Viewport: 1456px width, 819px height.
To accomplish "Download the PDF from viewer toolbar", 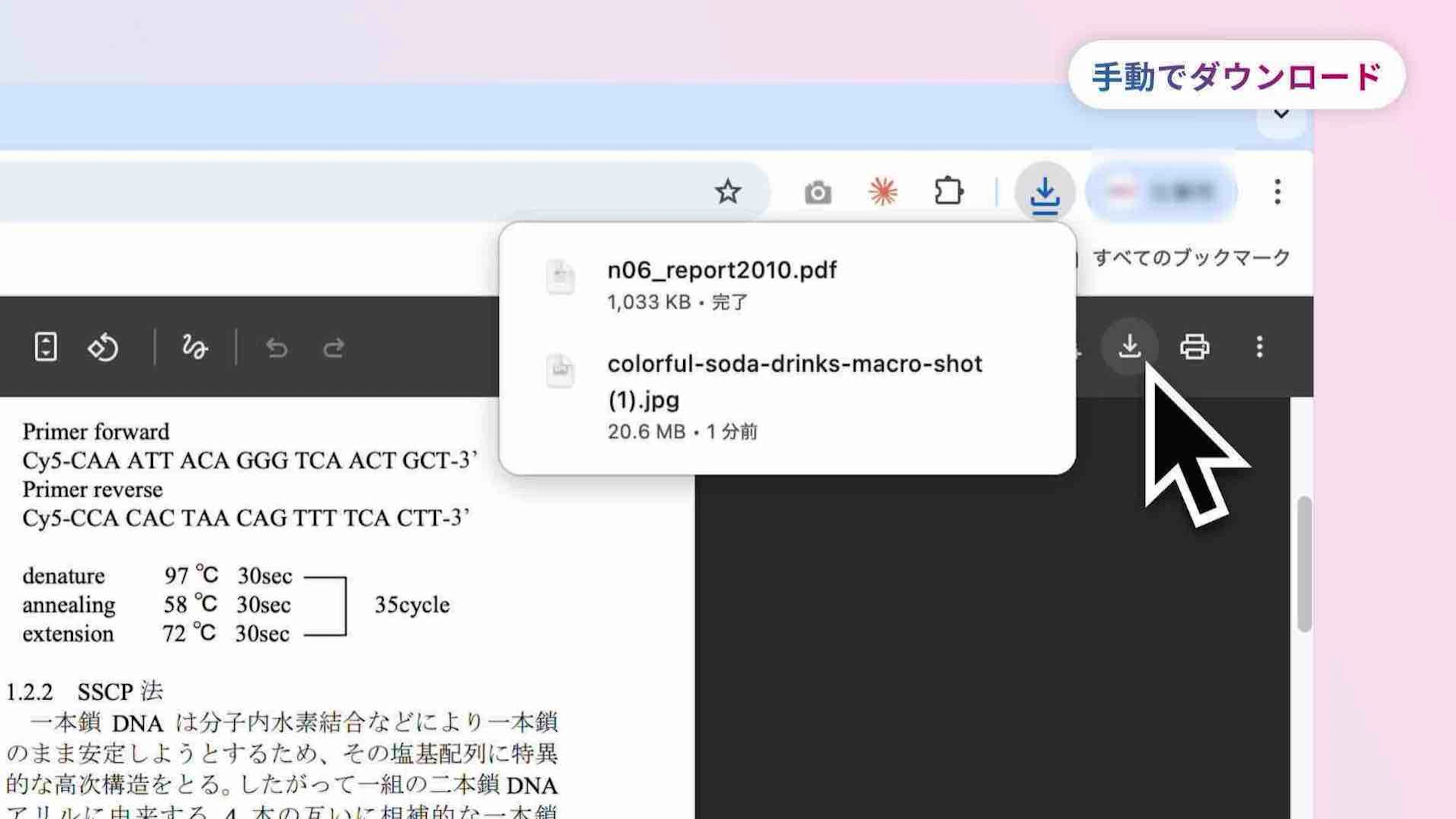I will [1129, 346].
